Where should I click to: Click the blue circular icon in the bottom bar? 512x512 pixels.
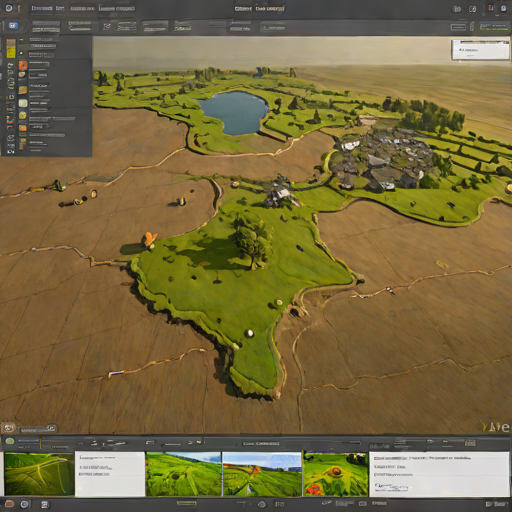(24, 504)
